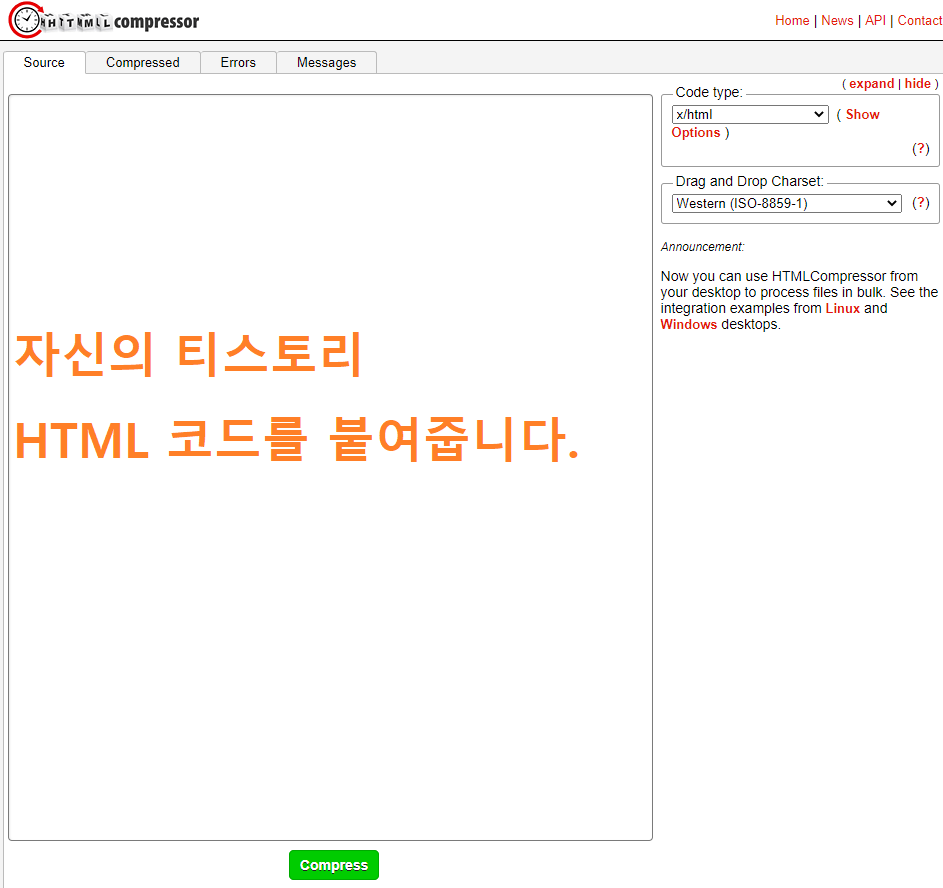This screenshot has width=943, height=888.
Task: Click the Charset help question mark
Action: tap(921, 203)
